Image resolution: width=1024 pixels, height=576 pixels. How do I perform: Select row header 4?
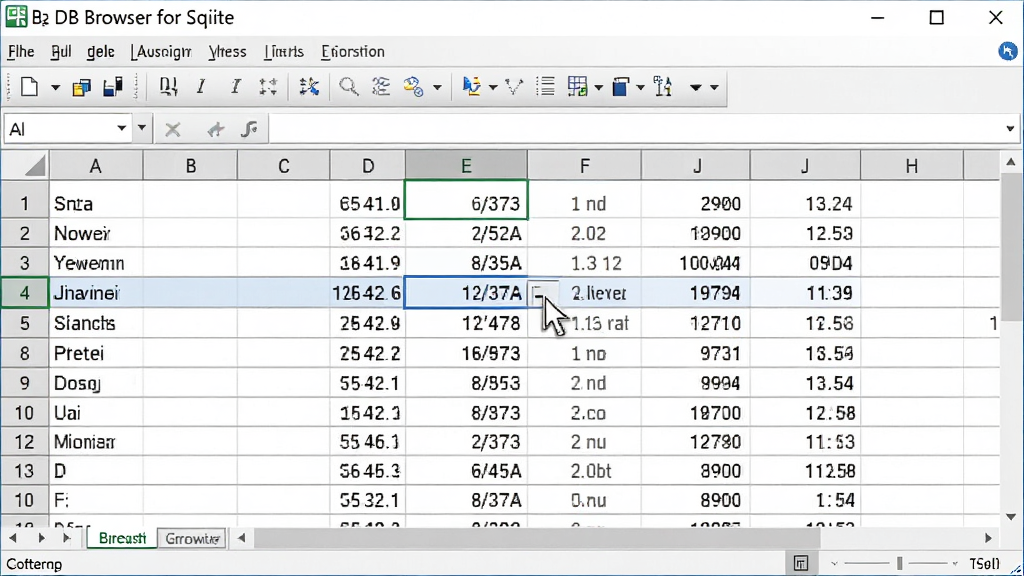pyautogui.click(x=25, y=293)
